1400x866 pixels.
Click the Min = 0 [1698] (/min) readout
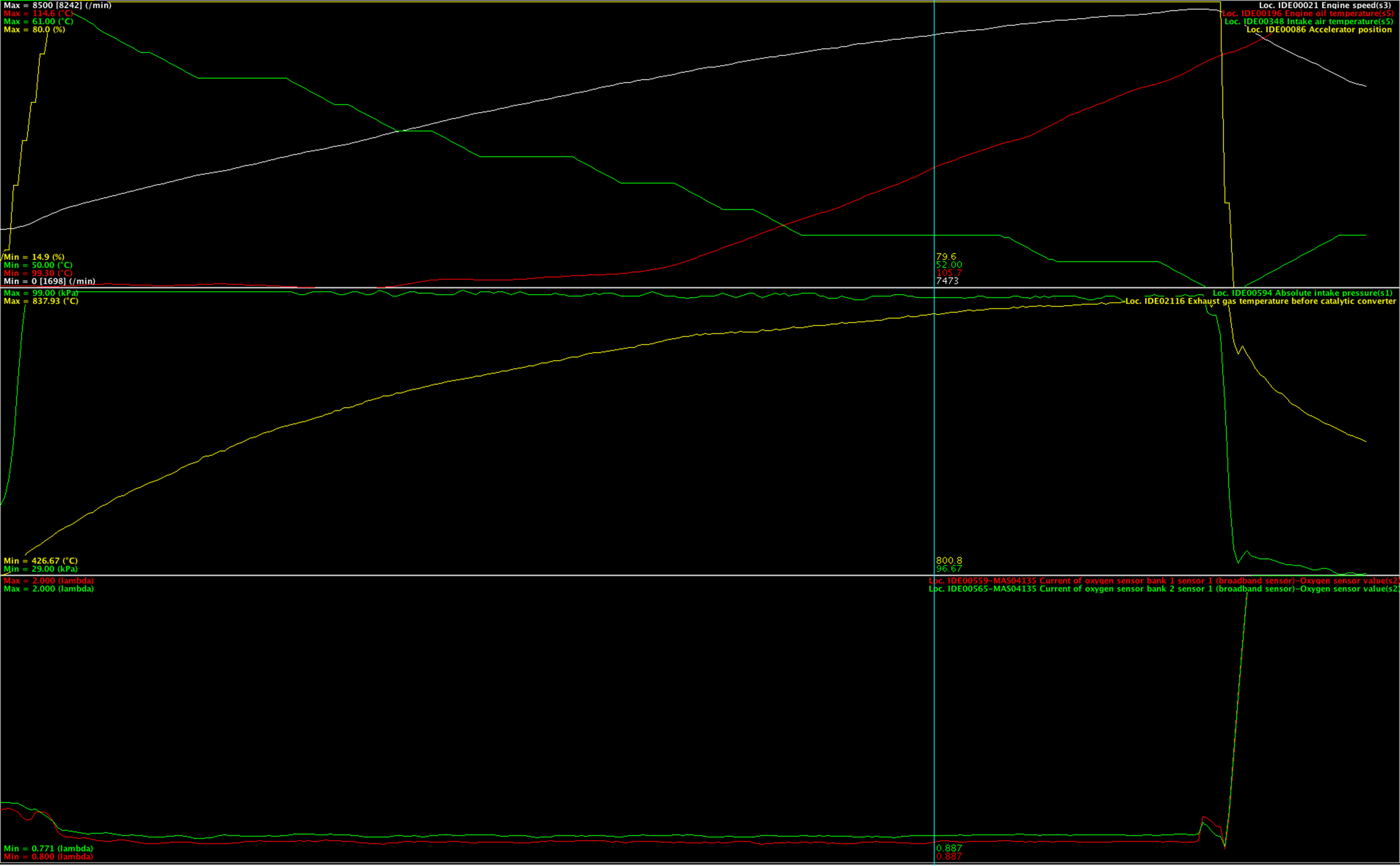click(x=49, y=281)
